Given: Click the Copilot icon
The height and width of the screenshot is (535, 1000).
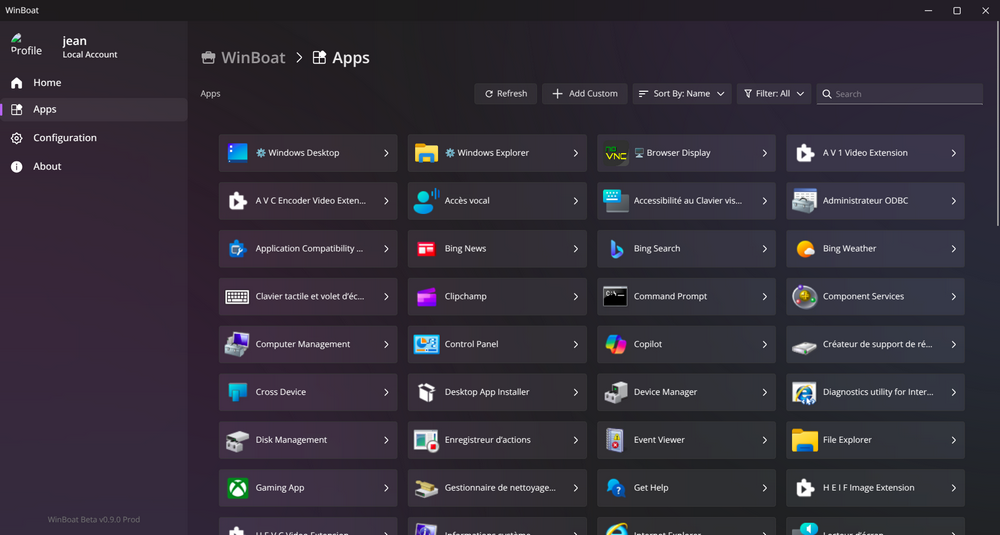Looking at the screenshot, I should pyautogui.click(x=615, y=344).
